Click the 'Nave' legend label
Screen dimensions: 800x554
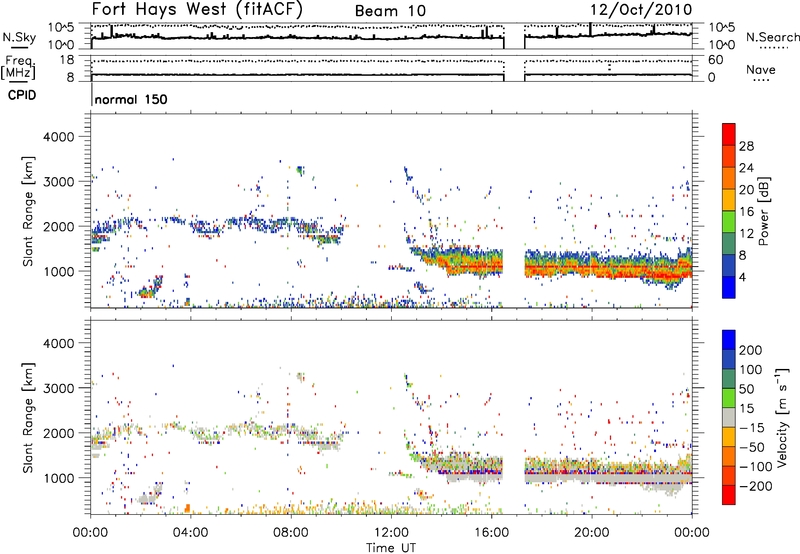pyautogui.click(x=760, y=70)
